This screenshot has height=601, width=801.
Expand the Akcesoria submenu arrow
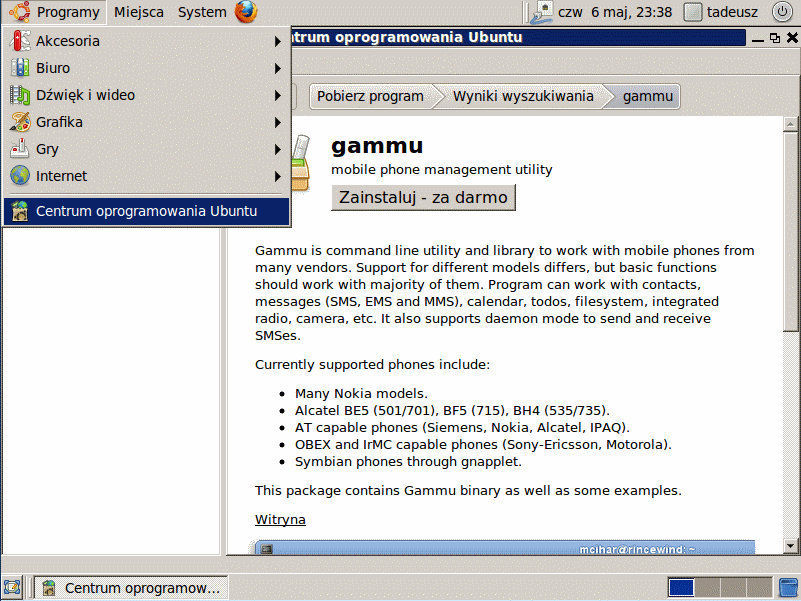[x=277, y=41]
